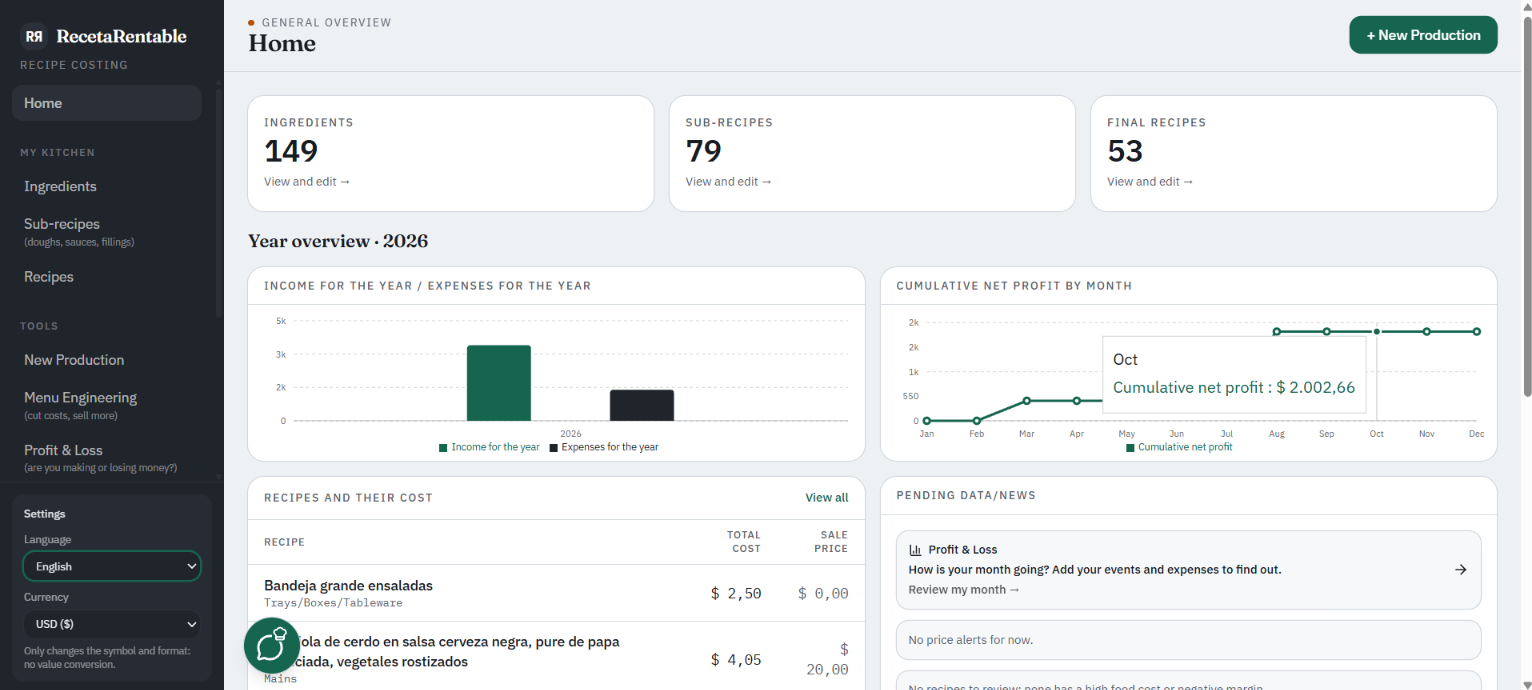Image resolution: width=1532 pixels, height=690 pixels.
Task: Open the Sub-recipes 79 card
Action: click(x=872, y=153)
